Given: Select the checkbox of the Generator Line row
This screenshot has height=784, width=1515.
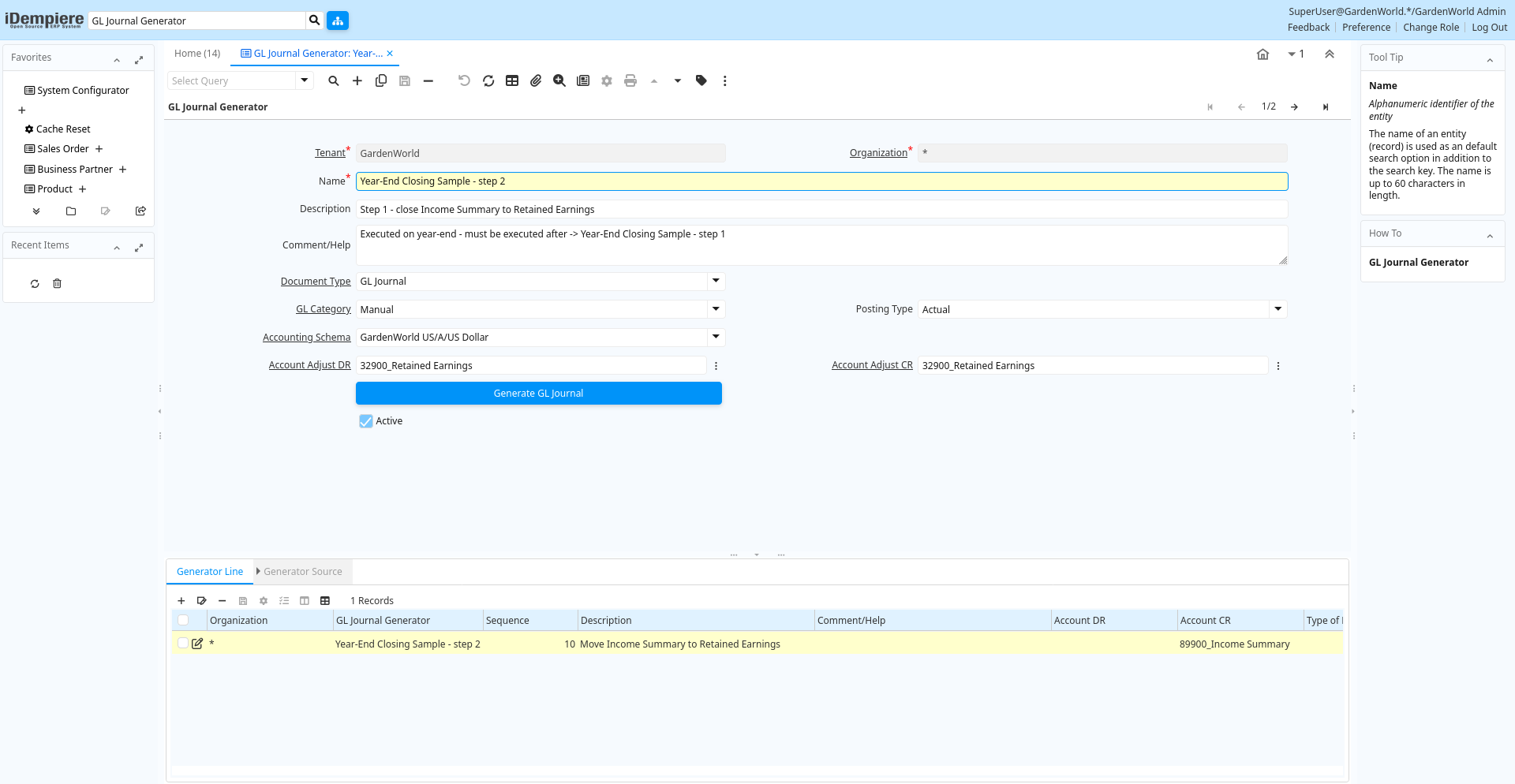Looking at the screenshot, I should click(183, 644).
